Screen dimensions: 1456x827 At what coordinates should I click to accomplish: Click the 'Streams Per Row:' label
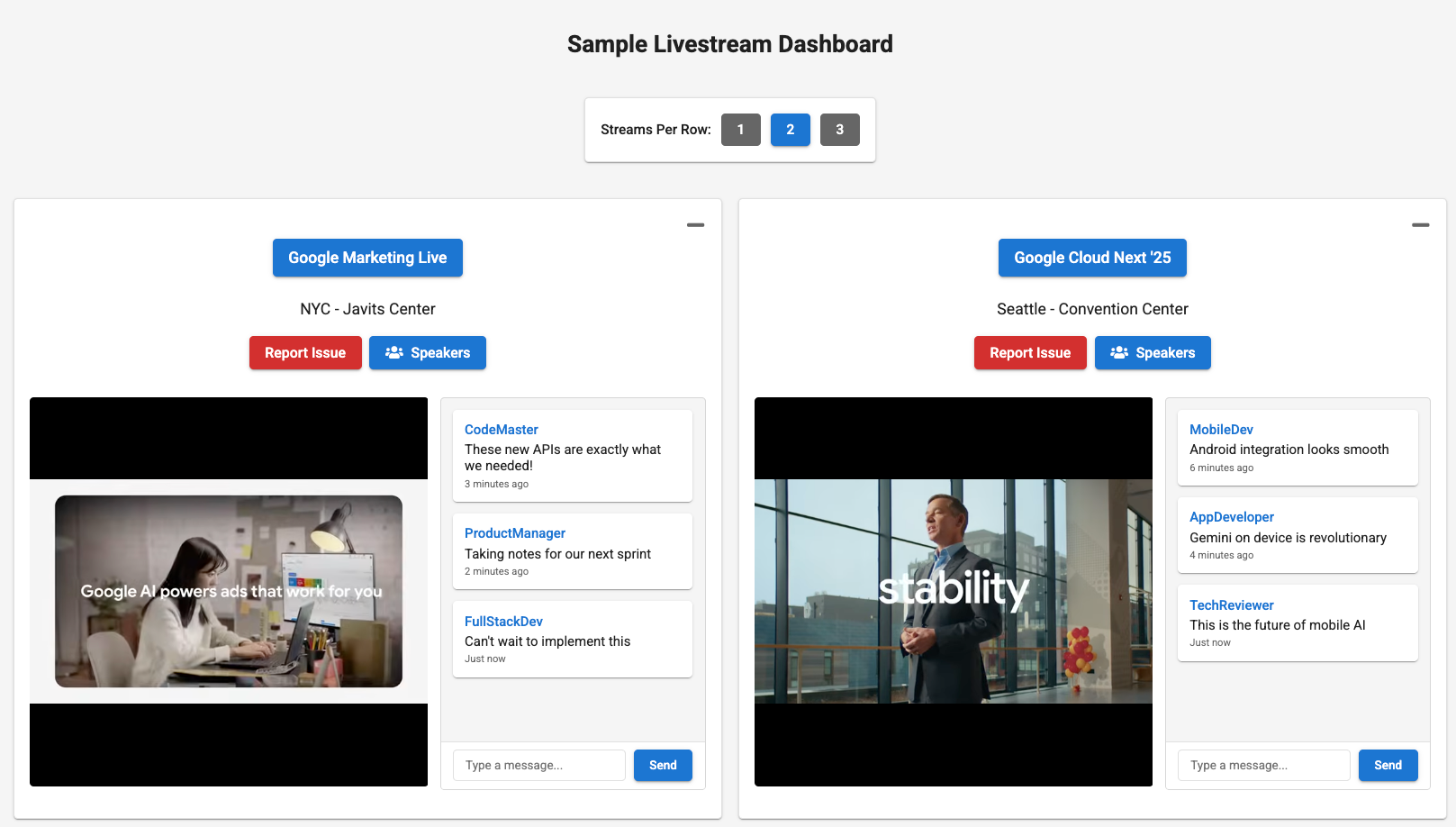(656, 130)
